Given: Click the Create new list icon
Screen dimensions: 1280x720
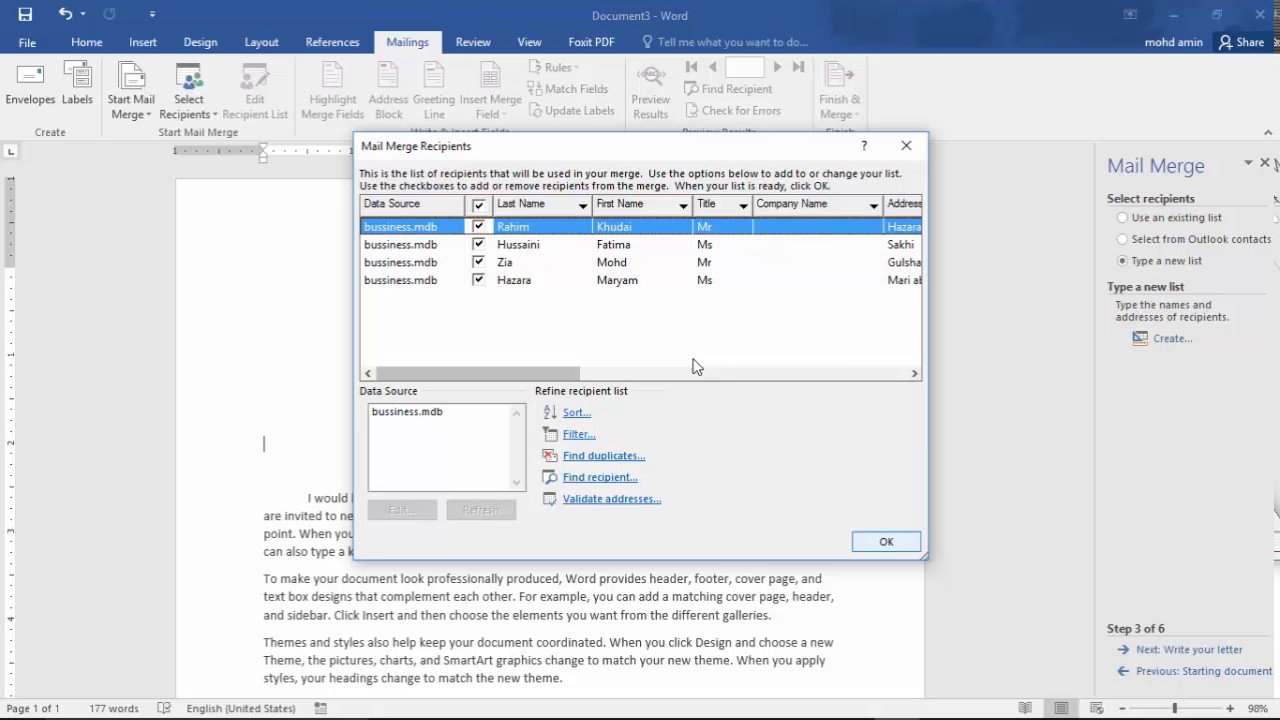Looking at the screenshot, I should click(1140, 338).
